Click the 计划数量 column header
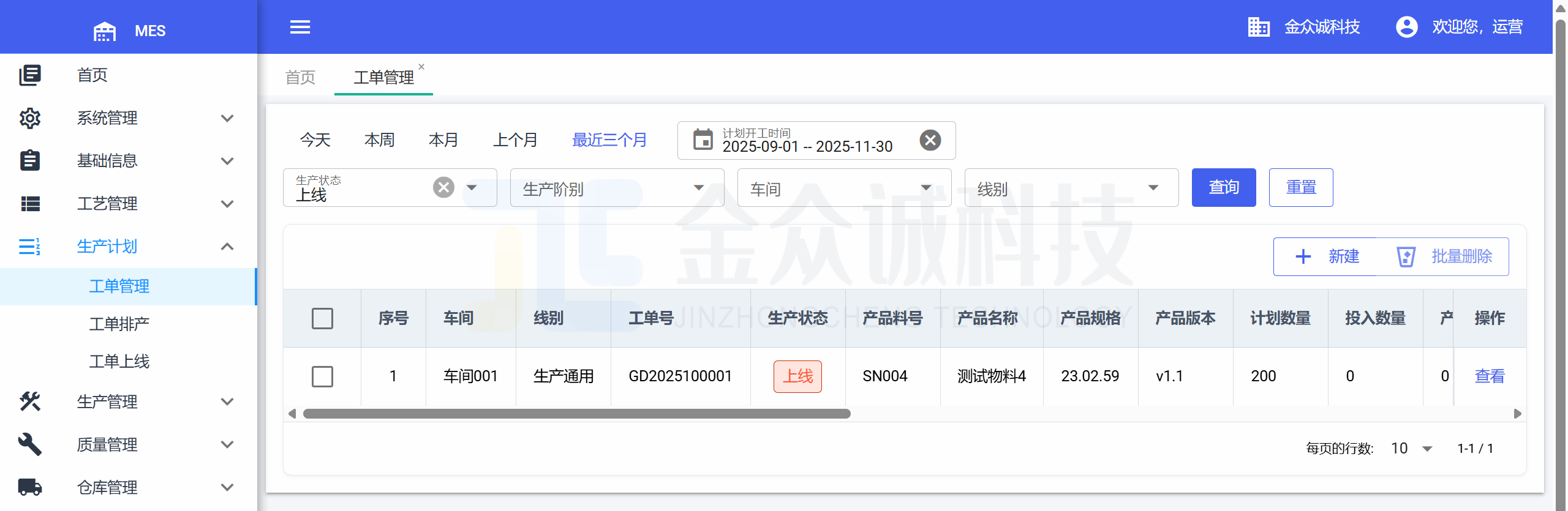1568x511 pixels. 1281,318
